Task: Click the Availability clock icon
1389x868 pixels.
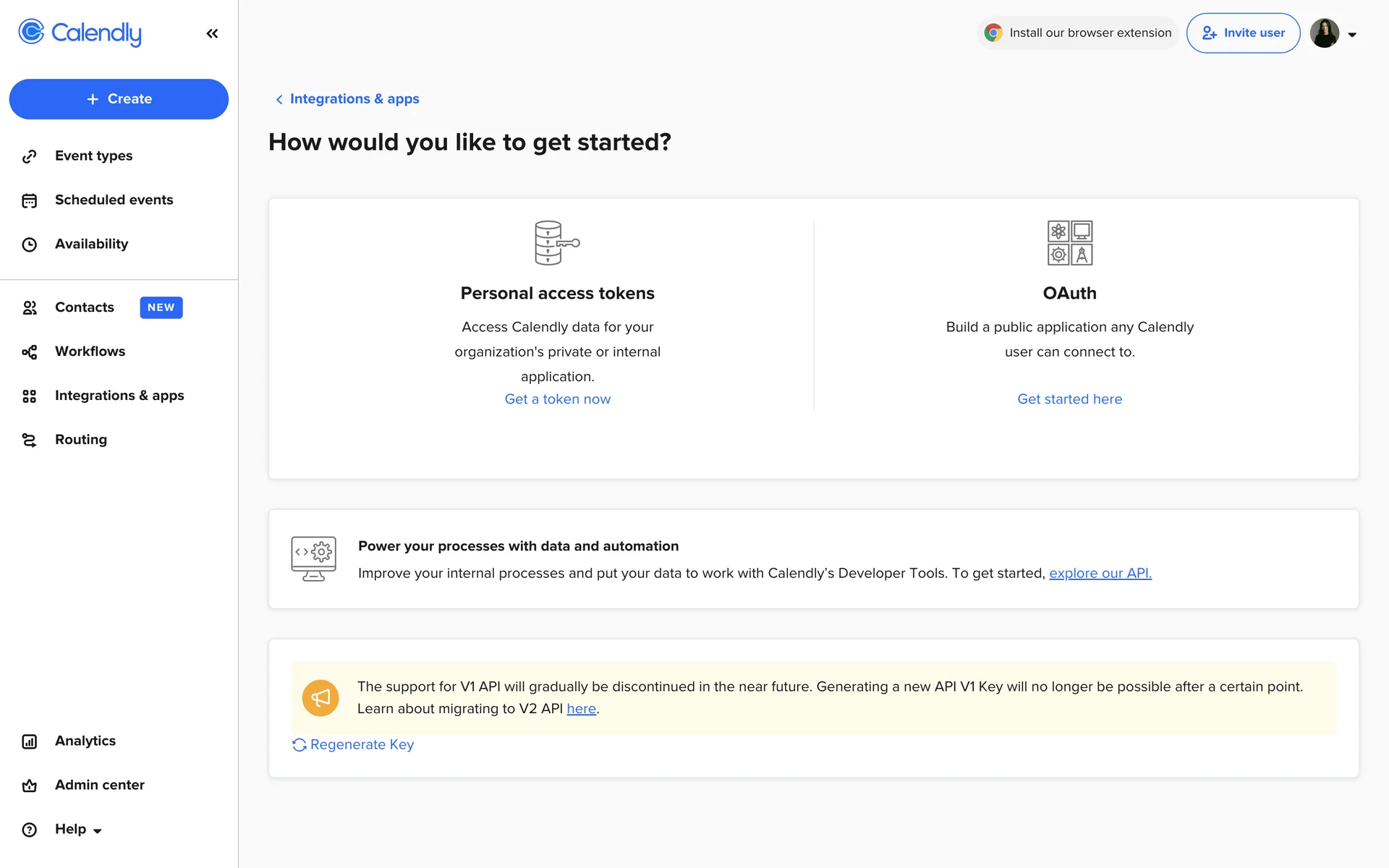Action: [x=30, y=244]
